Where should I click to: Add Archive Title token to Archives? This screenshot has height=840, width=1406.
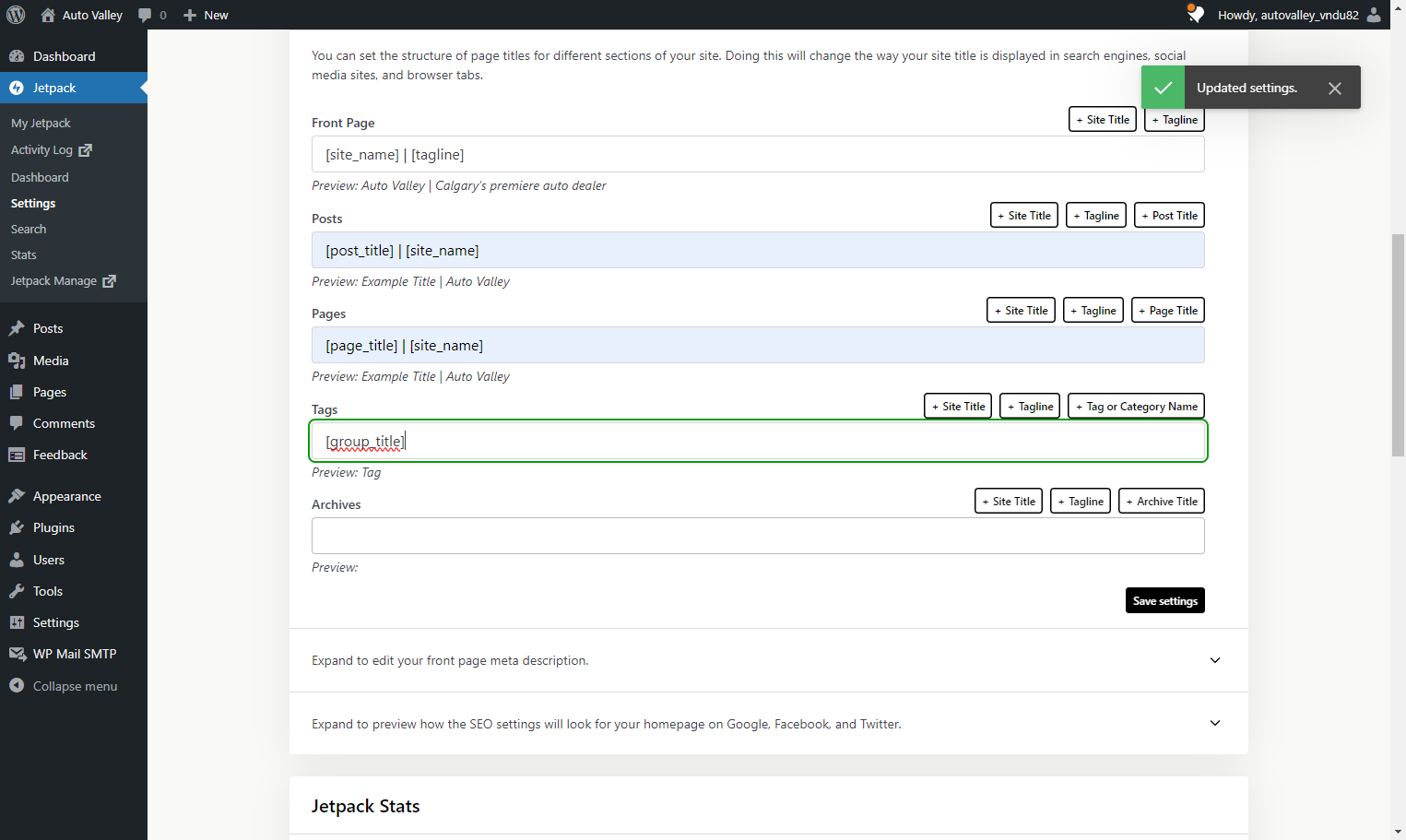(1162, 501)
